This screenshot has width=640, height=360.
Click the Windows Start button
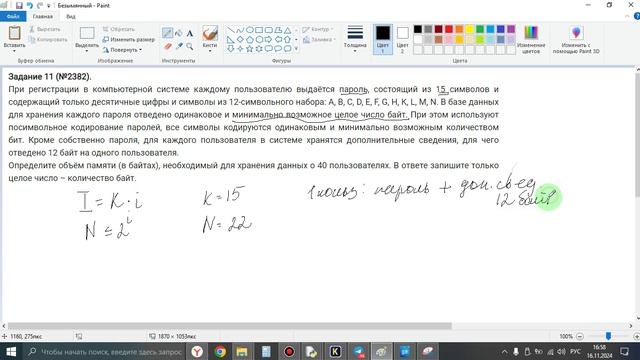tap(11, 351)
